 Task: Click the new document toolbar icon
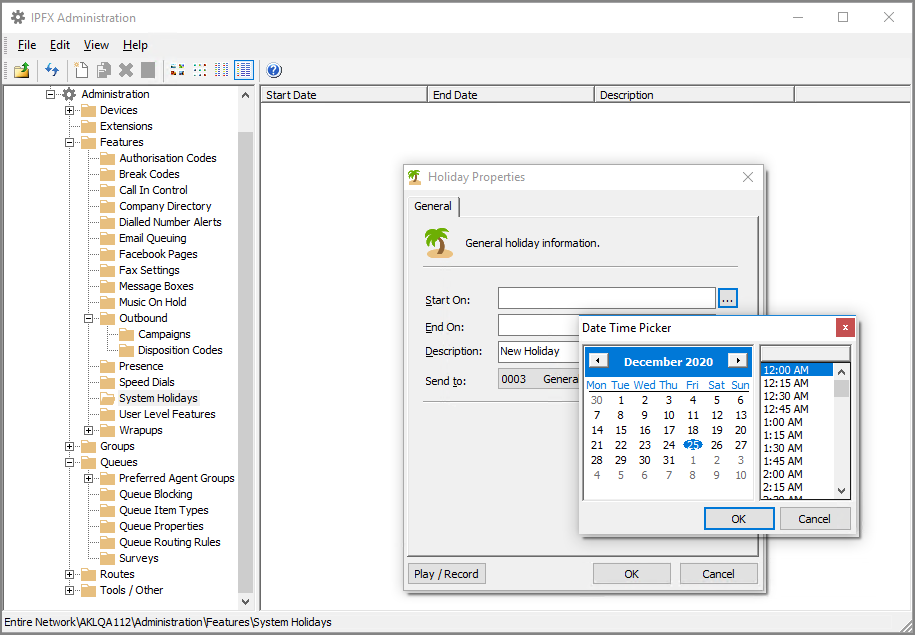(81, 71)
